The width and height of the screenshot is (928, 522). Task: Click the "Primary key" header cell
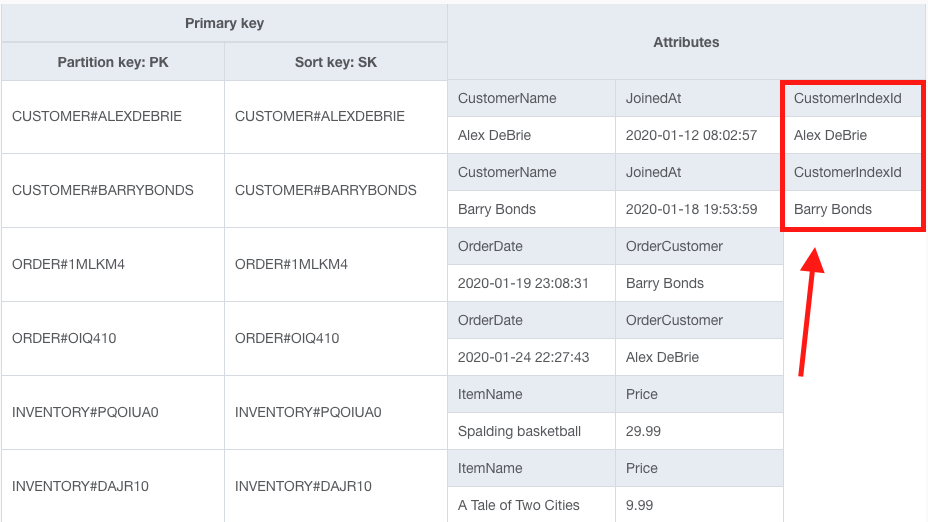click(x=224, y=23)
